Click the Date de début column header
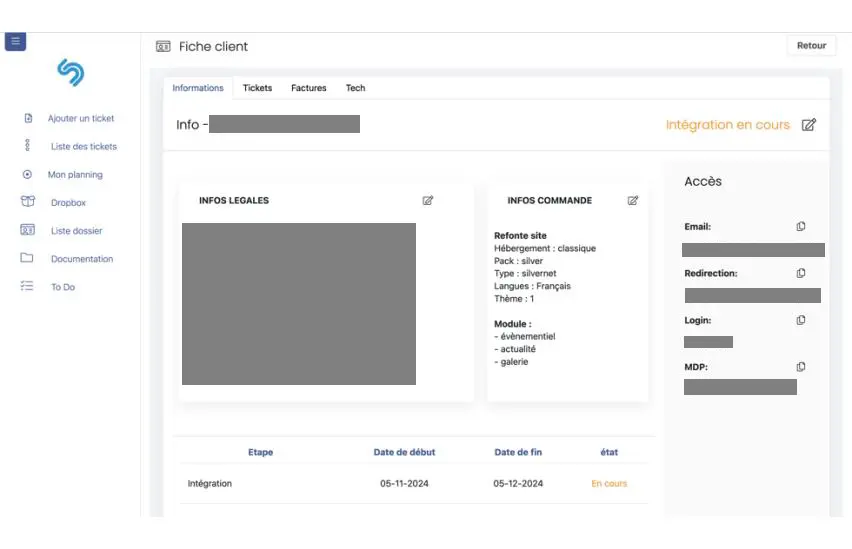Image resolution: width=852 pixels, height=549 pixels. (x=404, y=452)
